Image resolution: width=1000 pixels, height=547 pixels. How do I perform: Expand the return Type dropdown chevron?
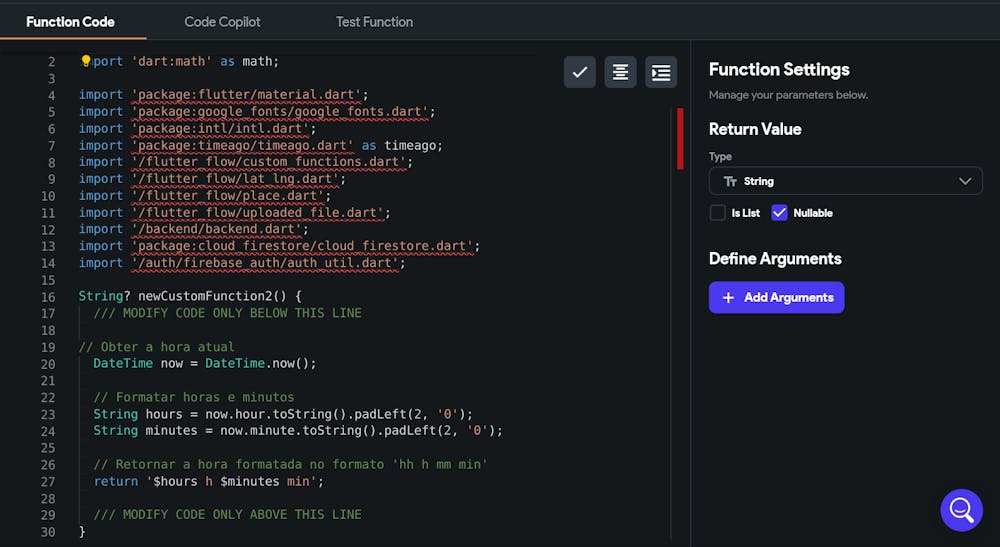click(x=965, y=181)
